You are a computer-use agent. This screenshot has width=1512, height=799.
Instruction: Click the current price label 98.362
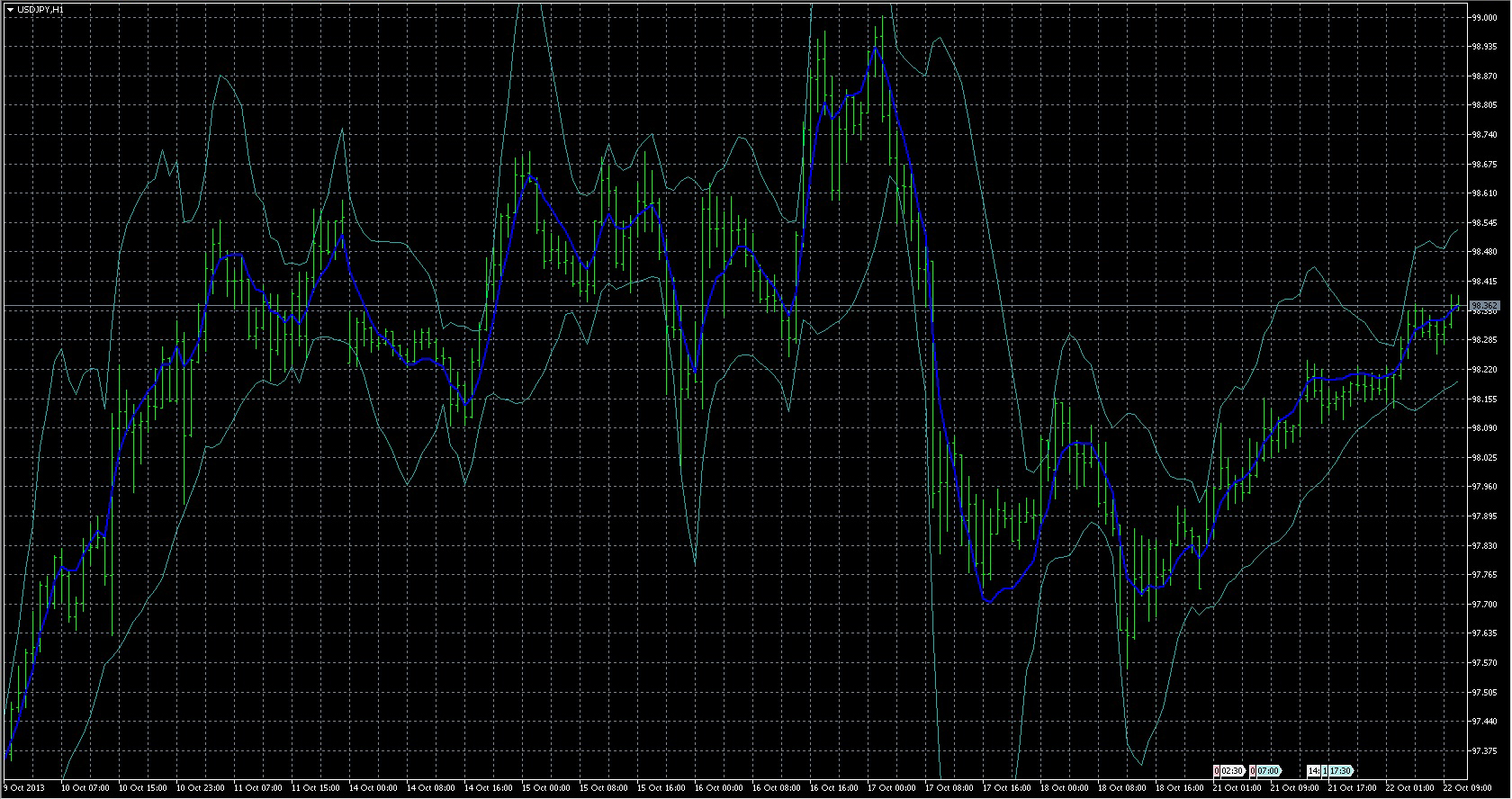tap(1483, 306)
